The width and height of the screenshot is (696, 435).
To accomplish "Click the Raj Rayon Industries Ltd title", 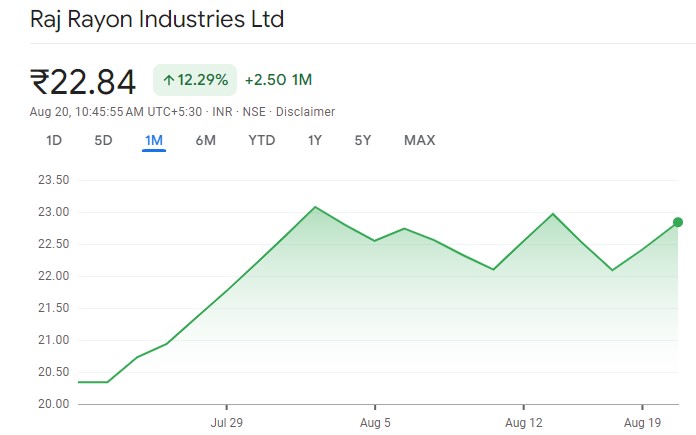I will [x=157, y=19].
